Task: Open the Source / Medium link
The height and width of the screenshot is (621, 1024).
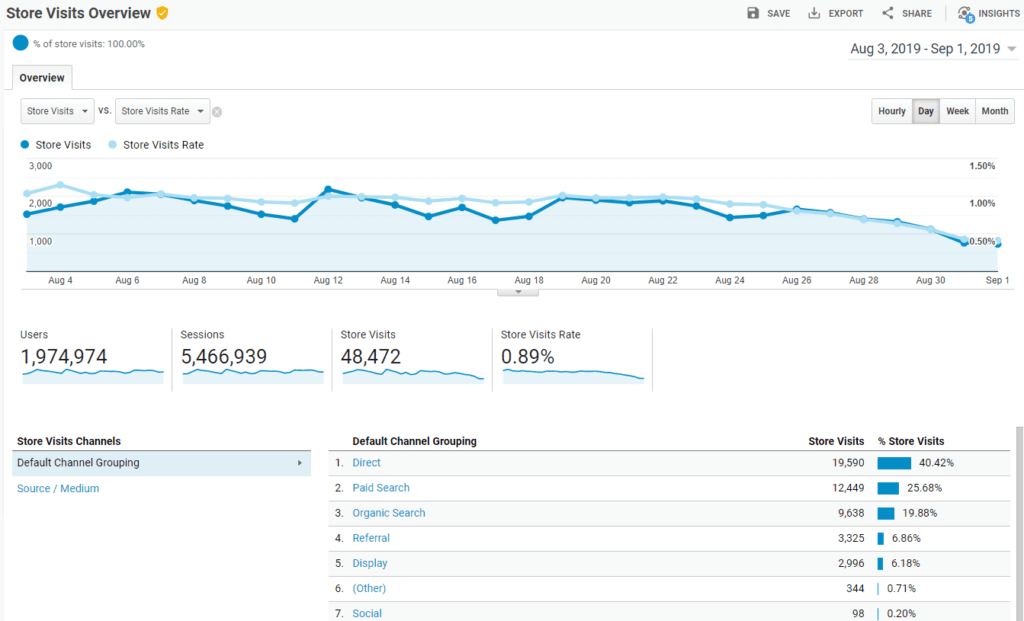Action: pyautogui.click(x=58, y=489)
